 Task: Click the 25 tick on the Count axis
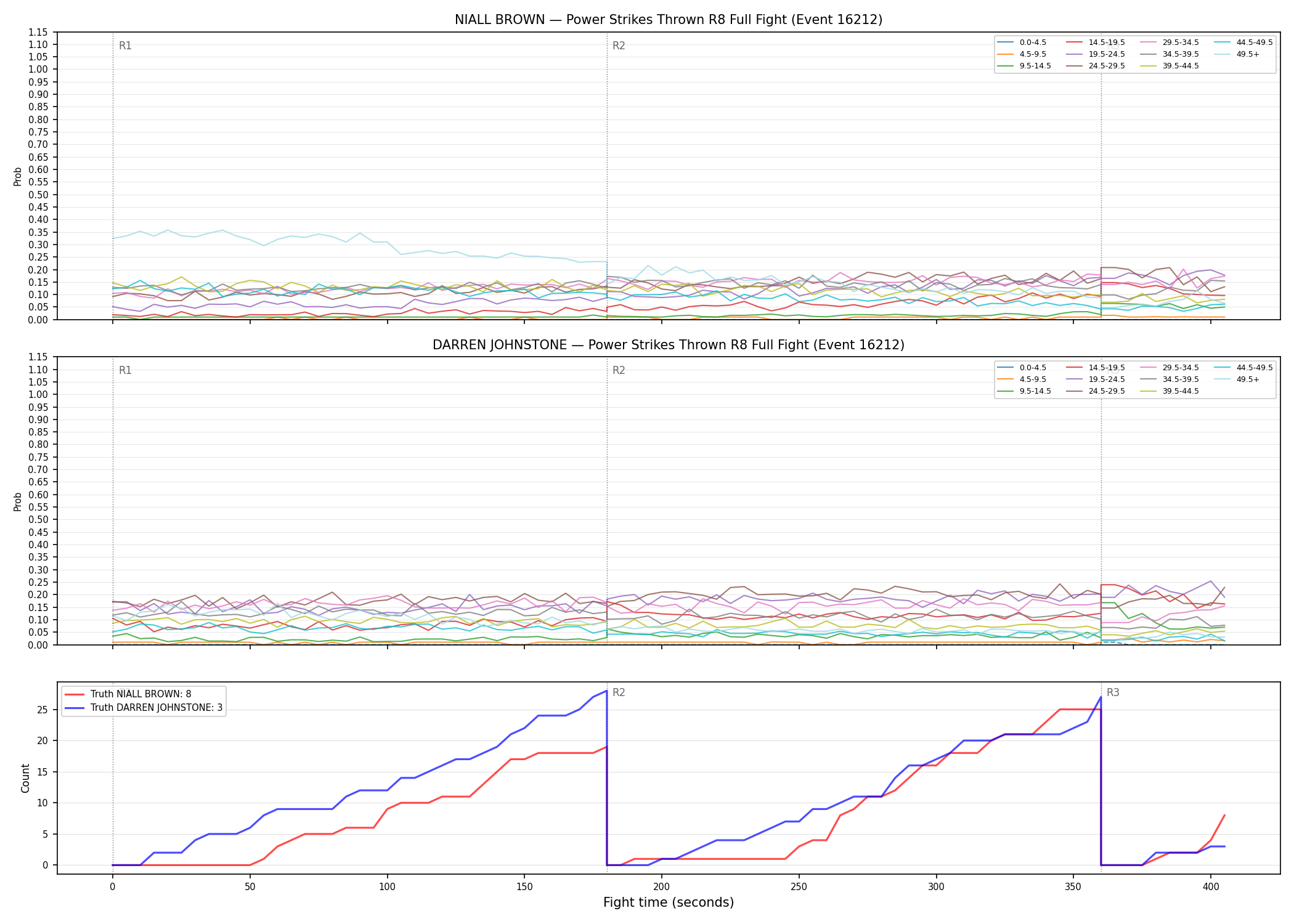click(x=43, y=710)
